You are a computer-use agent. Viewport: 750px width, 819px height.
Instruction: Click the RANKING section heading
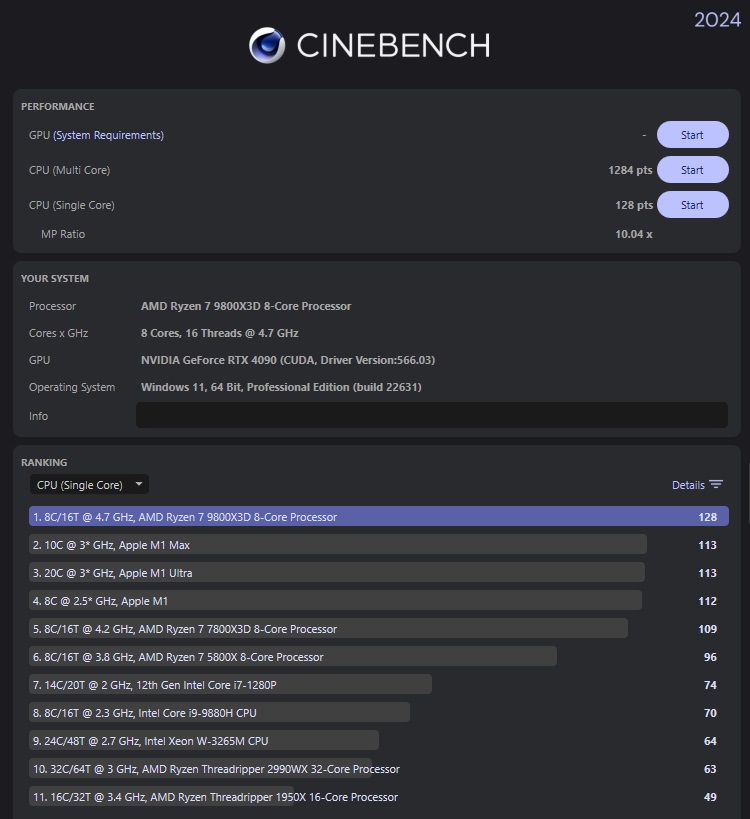point(44,463)
